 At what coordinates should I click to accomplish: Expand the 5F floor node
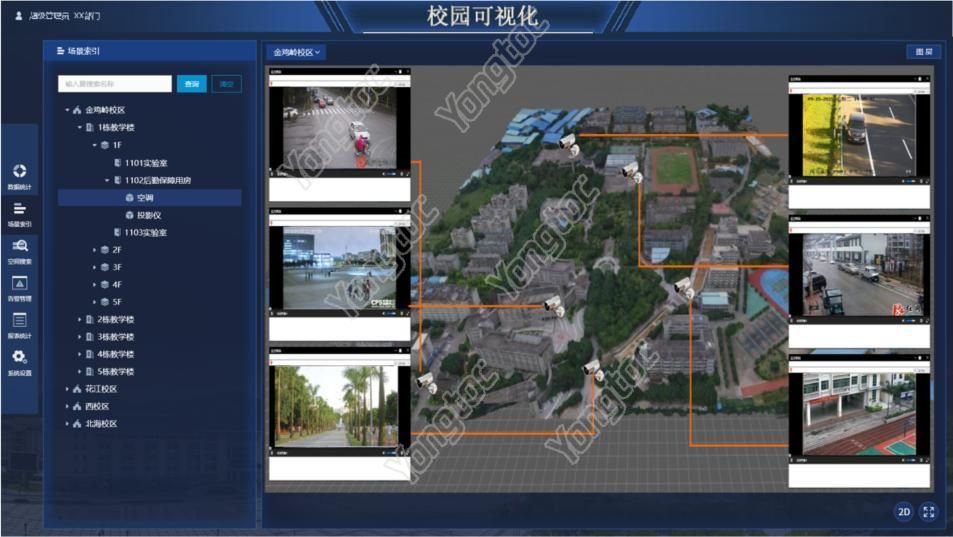point(94,302)
